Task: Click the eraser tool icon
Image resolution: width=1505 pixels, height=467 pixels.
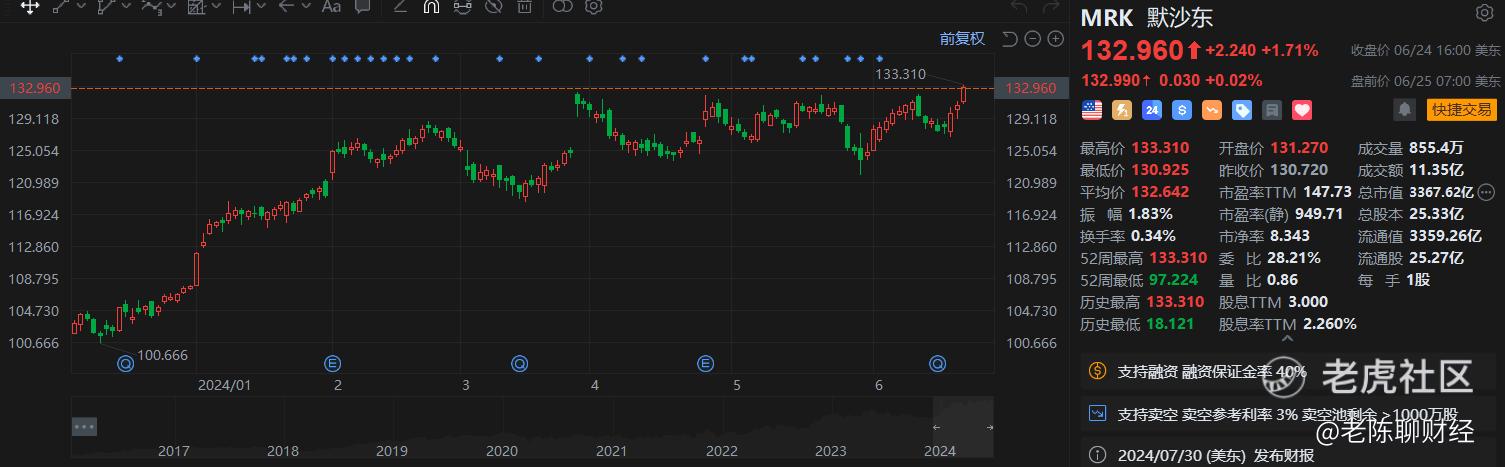Action: tap(400, 6)
